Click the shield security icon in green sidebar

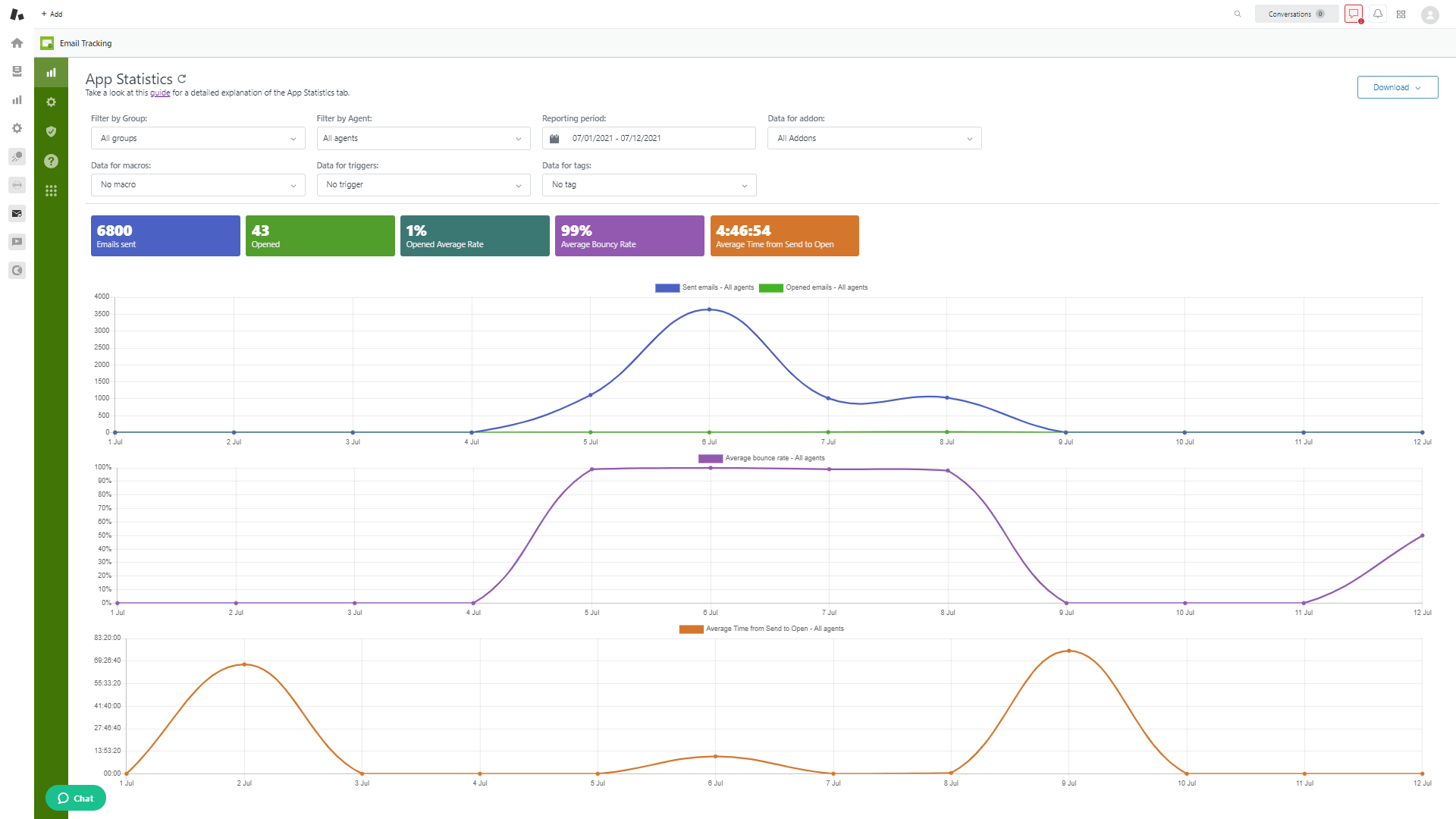[x=51, y=131]
